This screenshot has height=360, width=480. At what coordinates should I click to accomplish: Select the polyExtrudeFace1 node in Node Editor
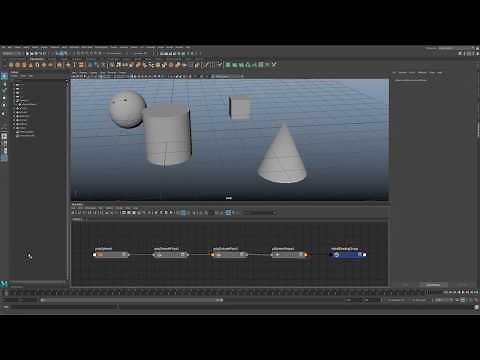(229, 254)
